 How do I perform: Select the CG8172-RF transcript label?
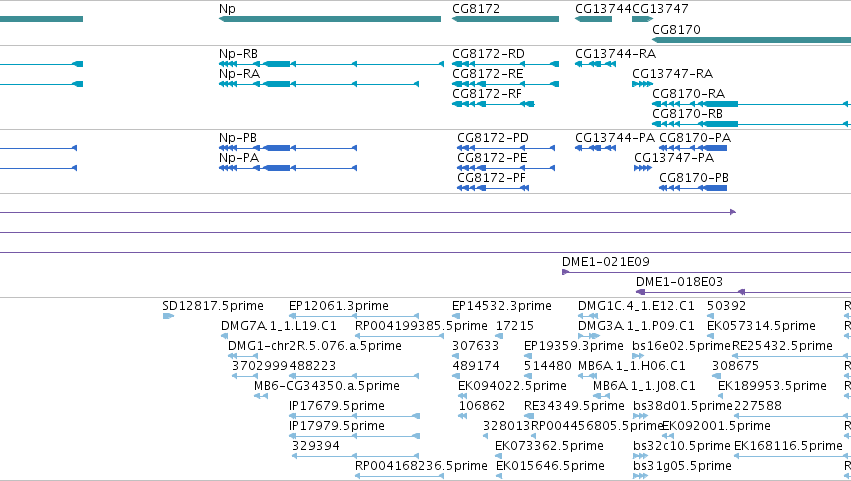coord(487,94)
